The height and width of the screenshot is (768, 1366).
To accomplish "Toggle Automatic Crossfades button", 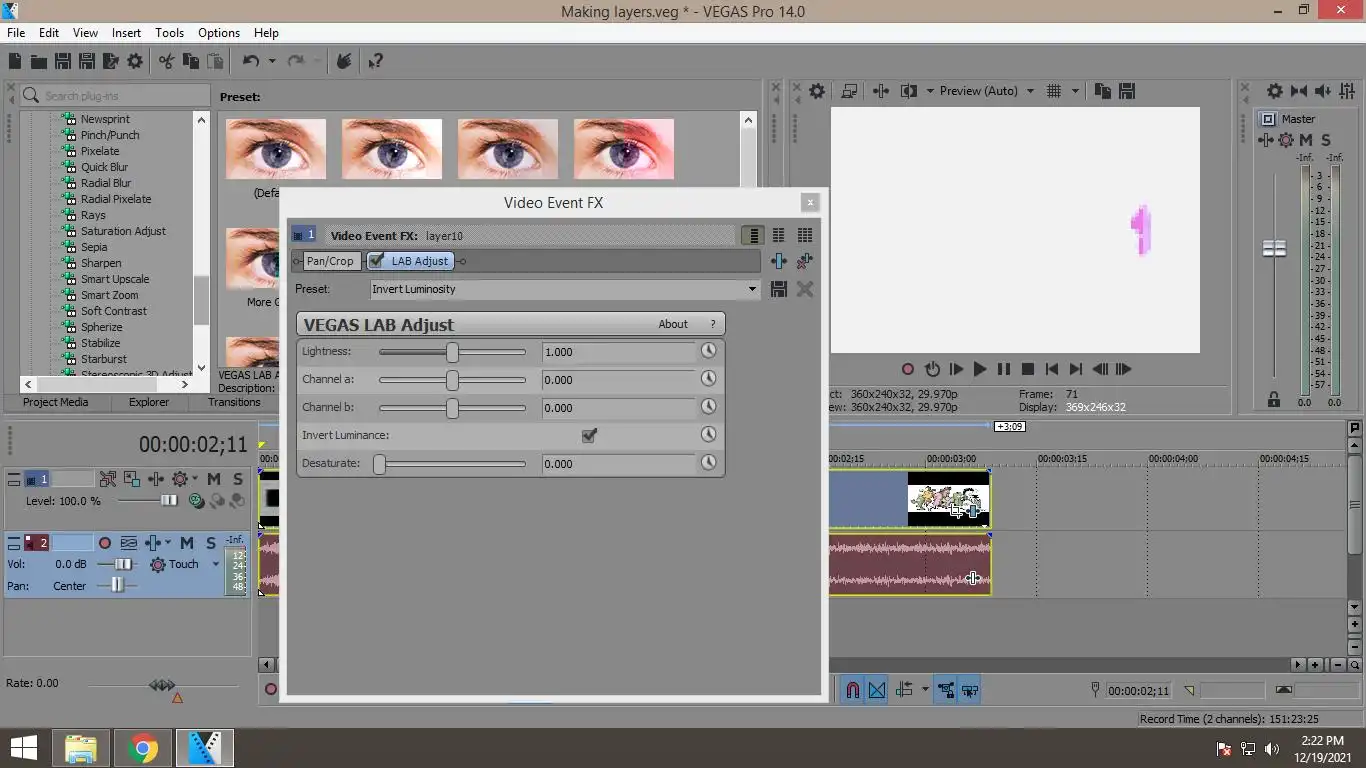I will tap(877, 690).
